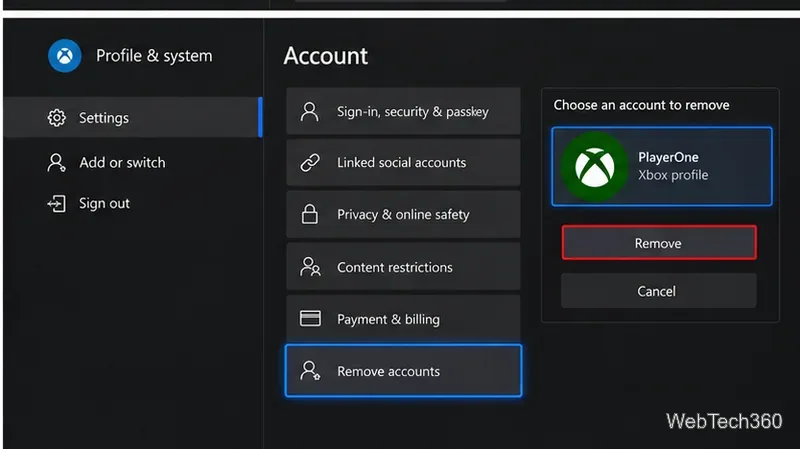800x449 pixels.
Task: Open Content restrictions option
Action: [404, 267]
